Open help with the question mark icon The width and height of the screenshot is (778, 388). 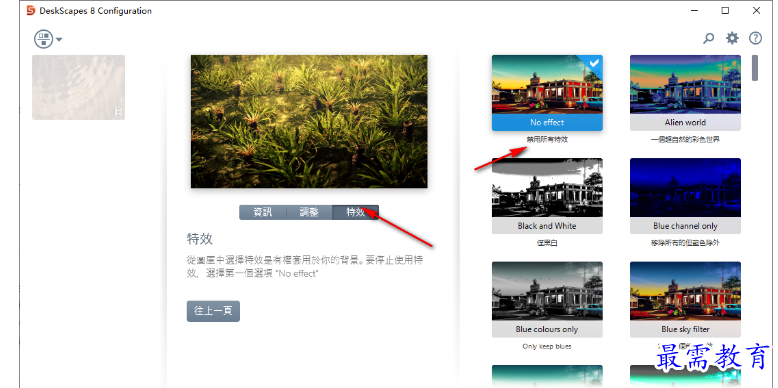point(755,38)
